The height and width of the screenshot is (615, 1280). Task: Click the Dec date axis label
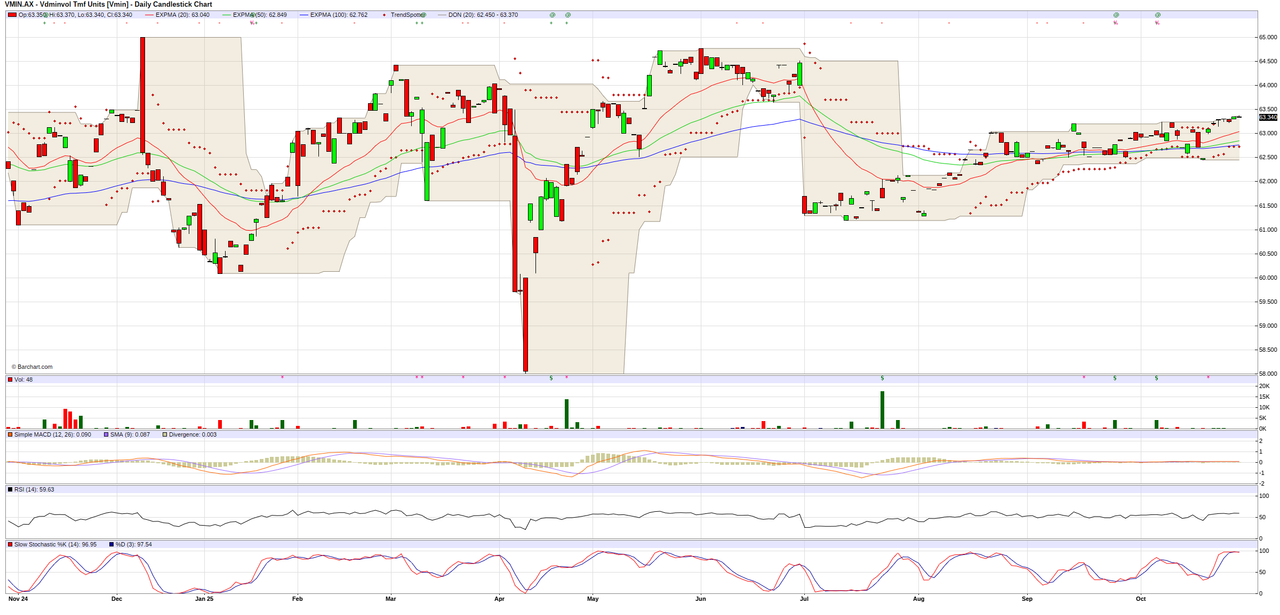(116, 599)
